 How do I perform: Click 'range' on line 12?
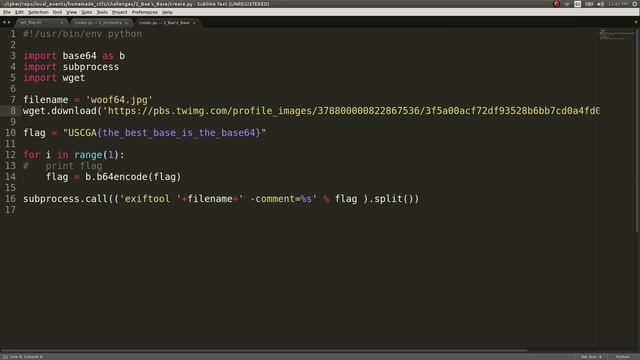(x=88, y=155)
